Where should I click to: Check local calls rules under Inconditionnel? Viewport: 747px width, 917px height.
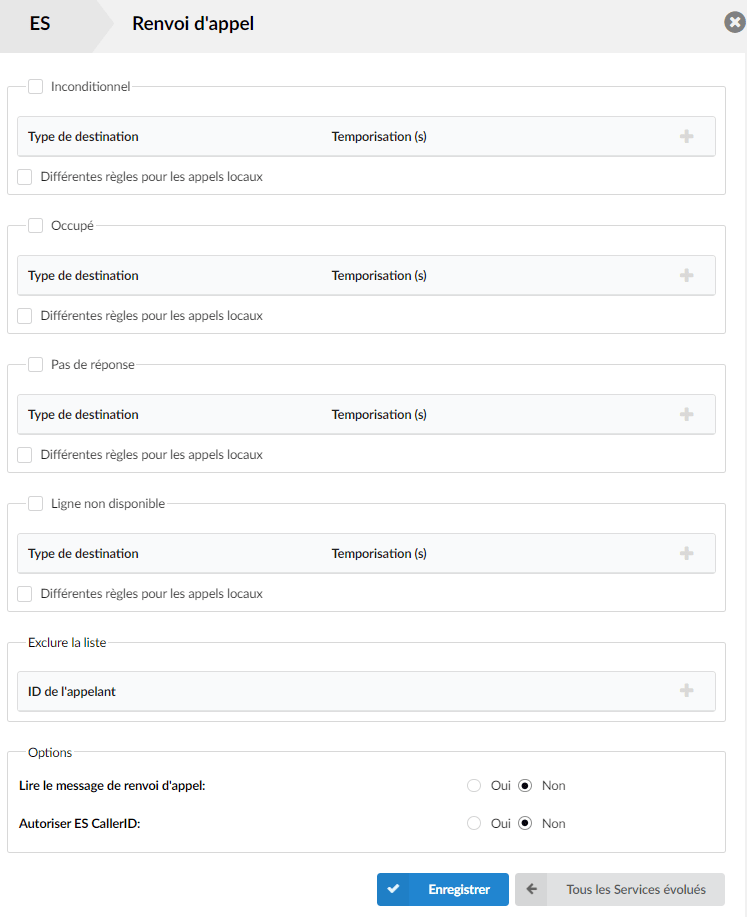tap(25, 177)
